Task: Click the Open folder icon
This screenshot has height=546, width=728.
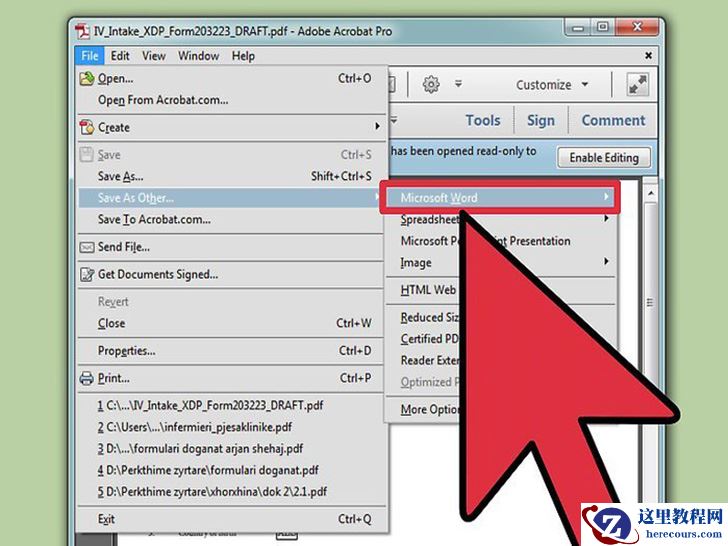Action: (86, 78)
